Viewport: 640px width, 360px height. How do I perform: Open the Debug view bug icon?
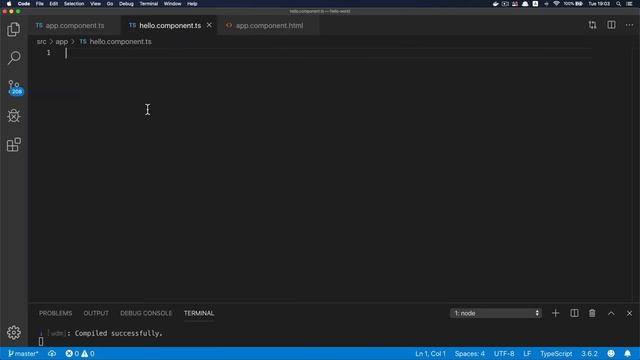tap(14, 116)
